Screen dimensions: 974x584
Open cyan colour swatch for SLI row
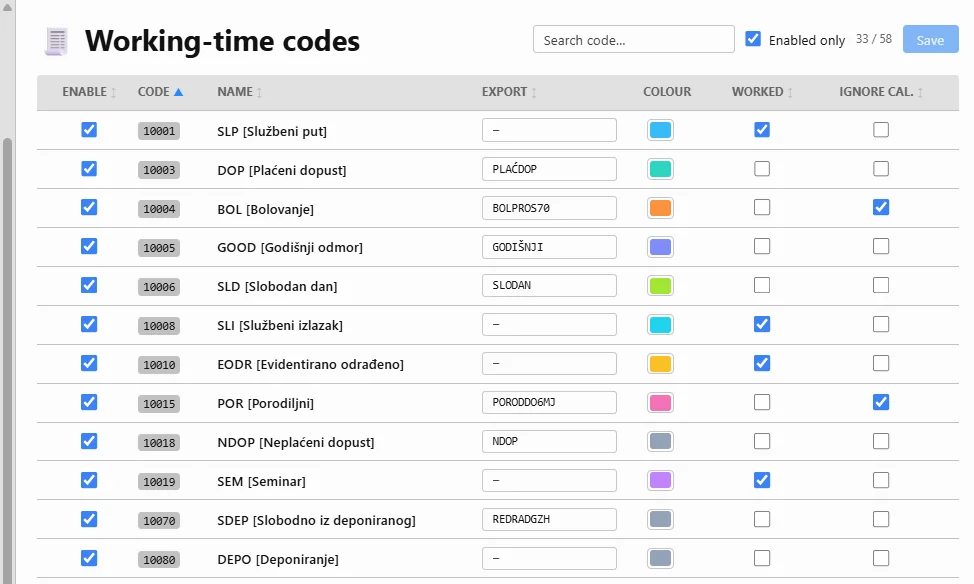coord(660,324)
